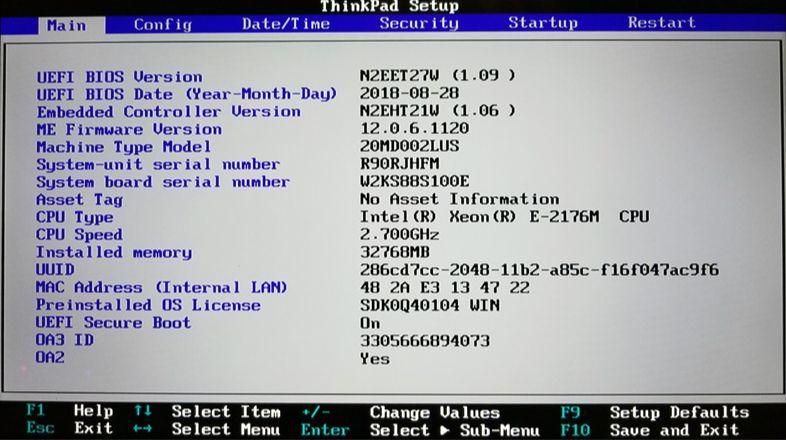Click serial value R90RJHFM

click(x=400, y=163)
